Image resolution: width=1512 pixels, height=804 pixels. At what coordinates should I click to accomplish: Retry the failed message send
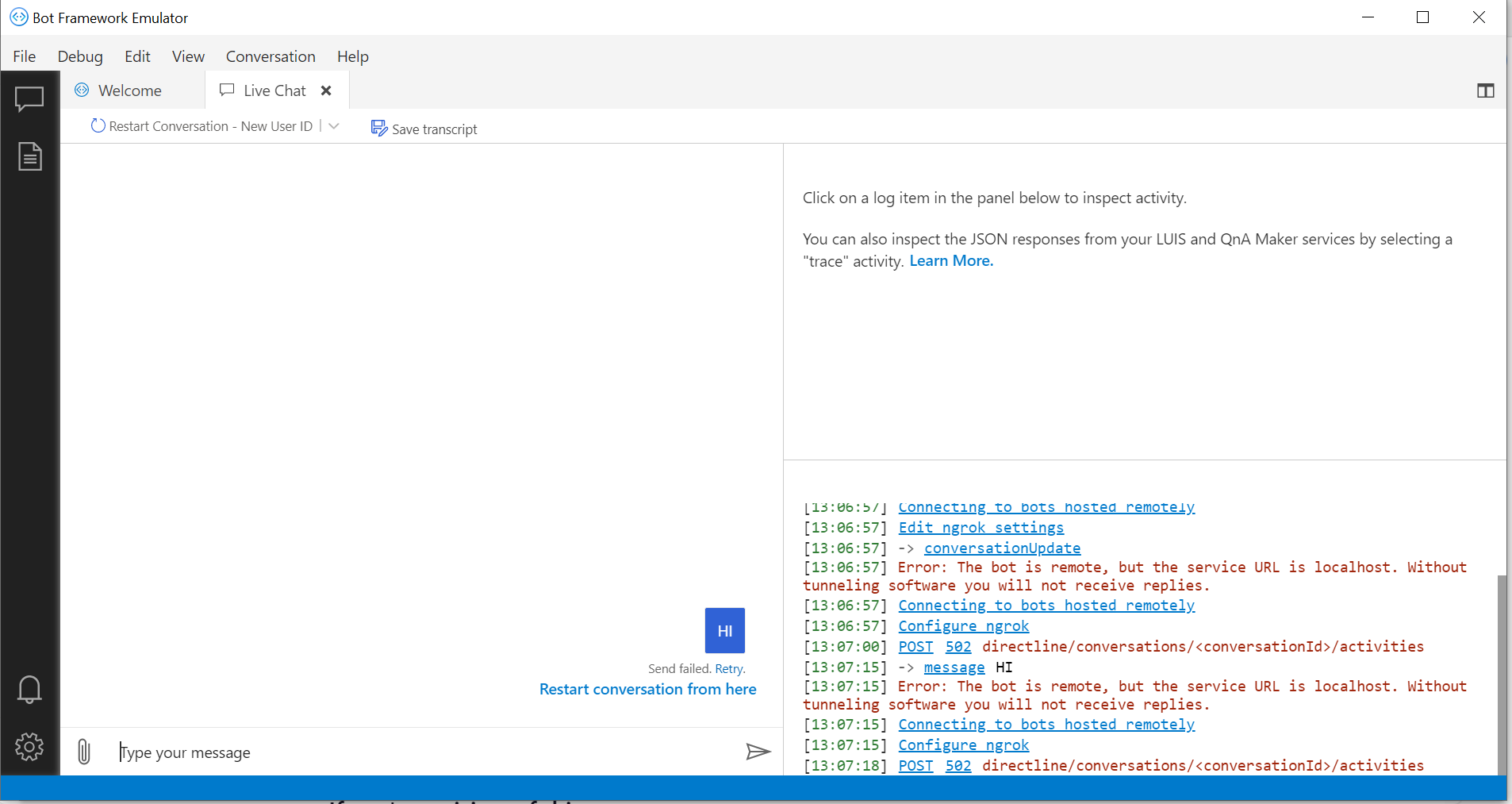730,668
